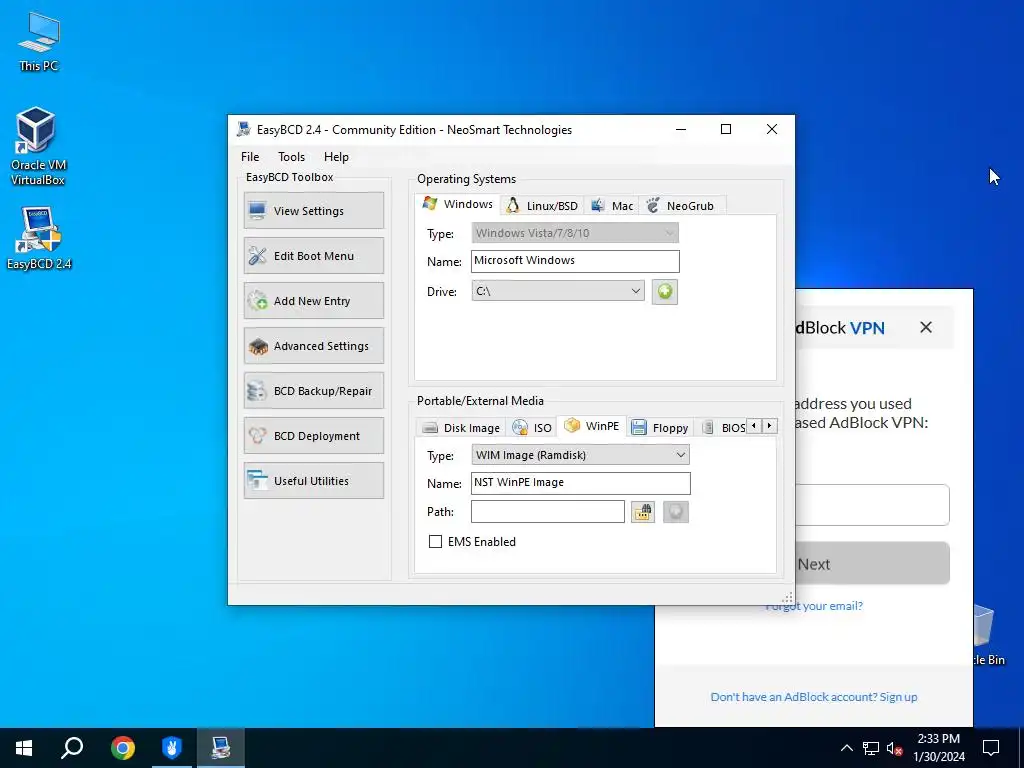Click the AdBlock VPN email input field

872,505
